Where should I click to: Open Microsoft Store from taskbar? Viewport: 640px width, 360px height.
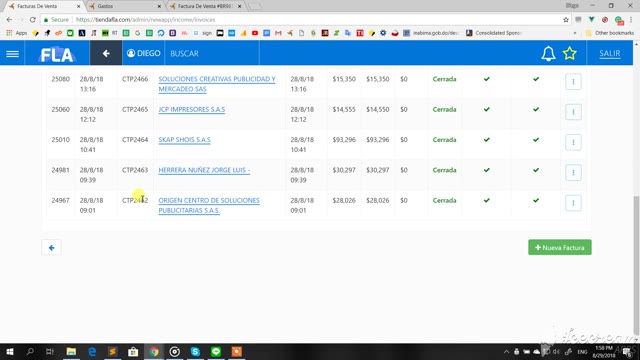pos(133,351)
